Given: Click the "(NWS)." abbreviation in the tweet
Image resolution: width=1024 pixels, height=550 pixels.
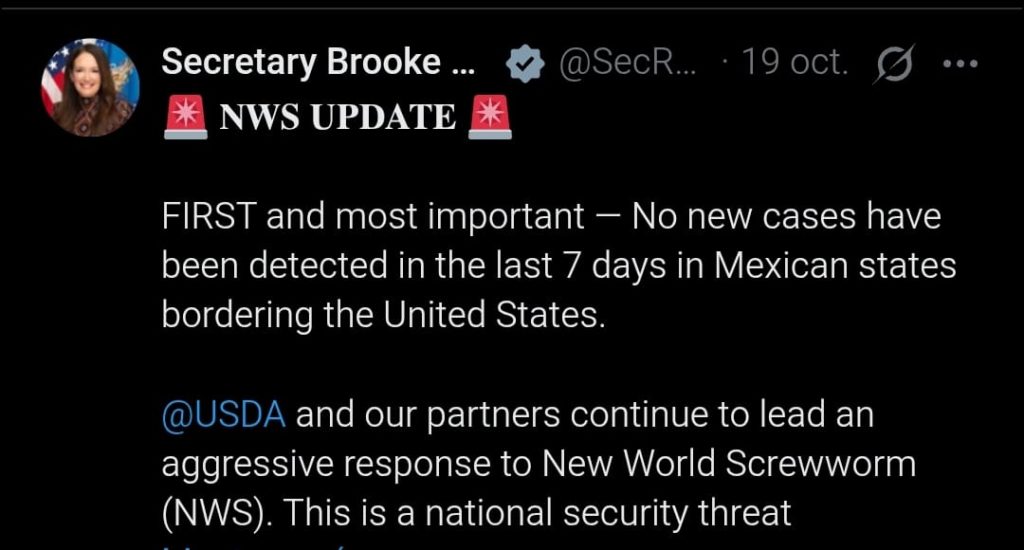Looking at the screenshot, I should pyautogui.click(x=214, y=512).
